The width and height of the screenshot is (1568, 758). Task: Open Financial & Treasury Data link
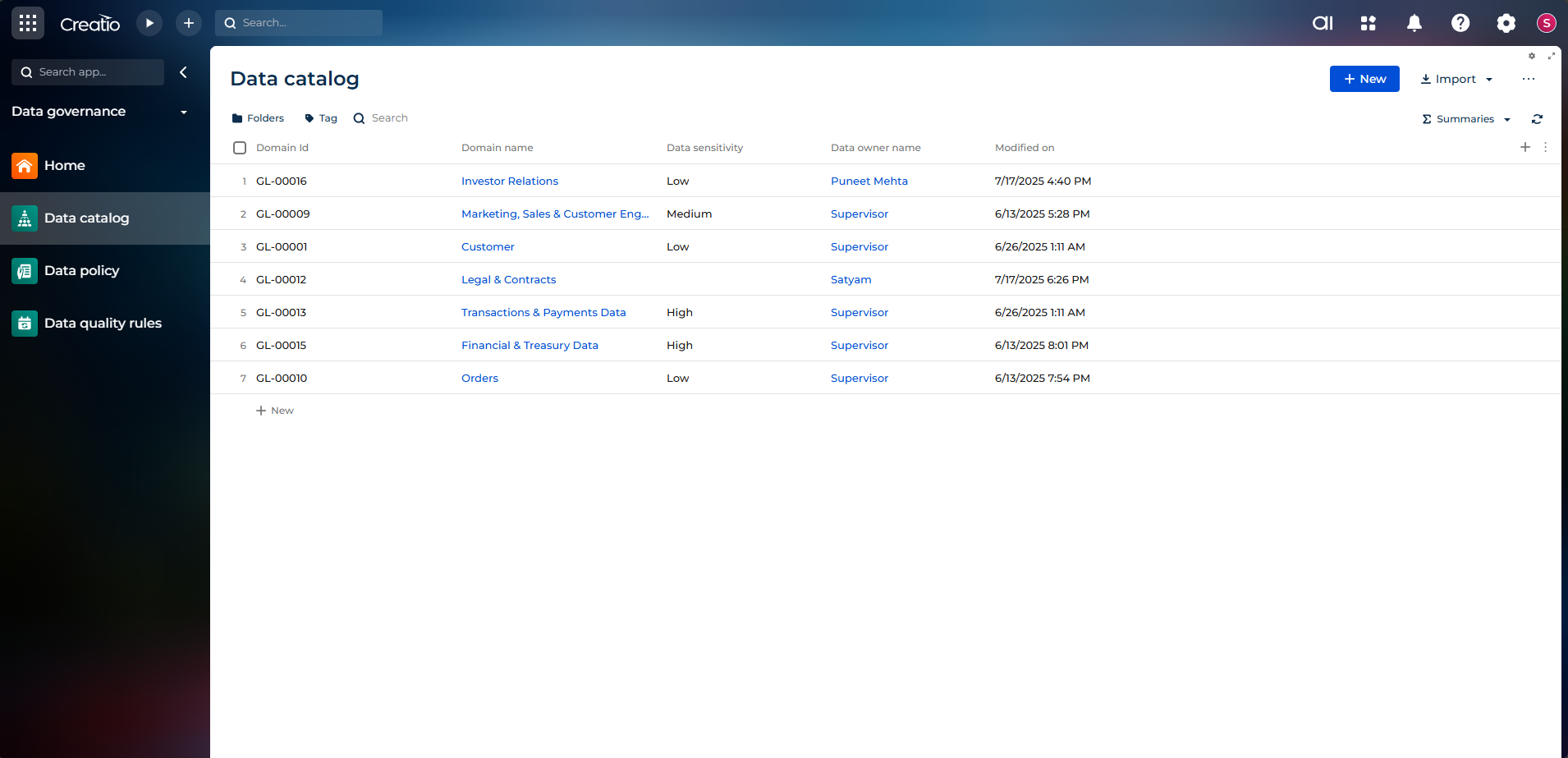[x=530, y=345]
